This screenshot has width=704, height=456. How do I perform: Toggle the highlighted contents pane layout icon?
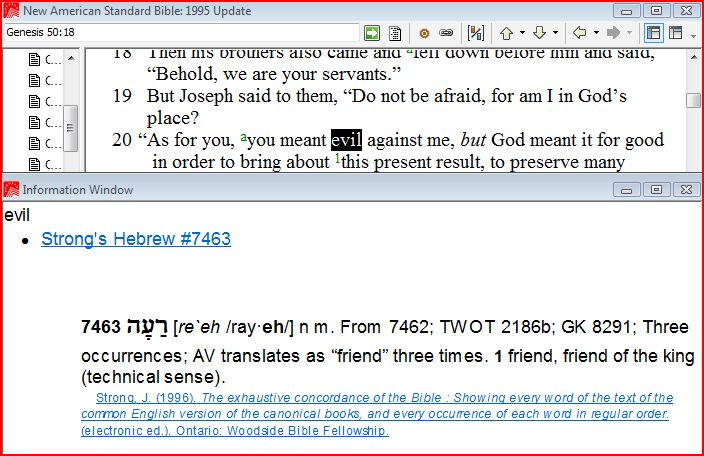point(653,33)
